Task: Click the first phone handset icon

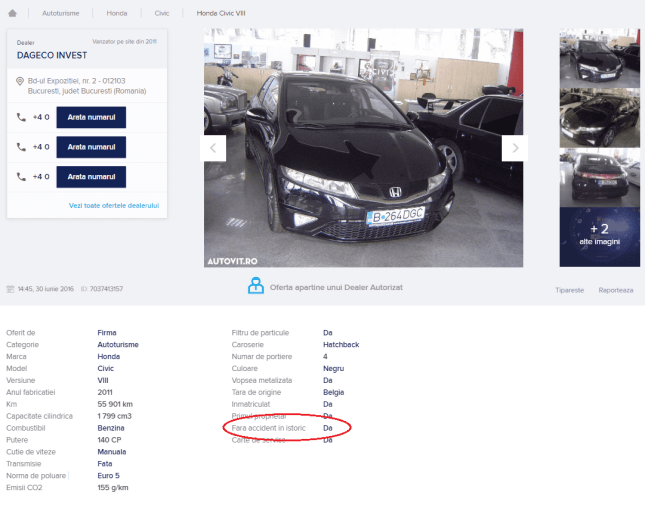Action: tap(21, 117)
